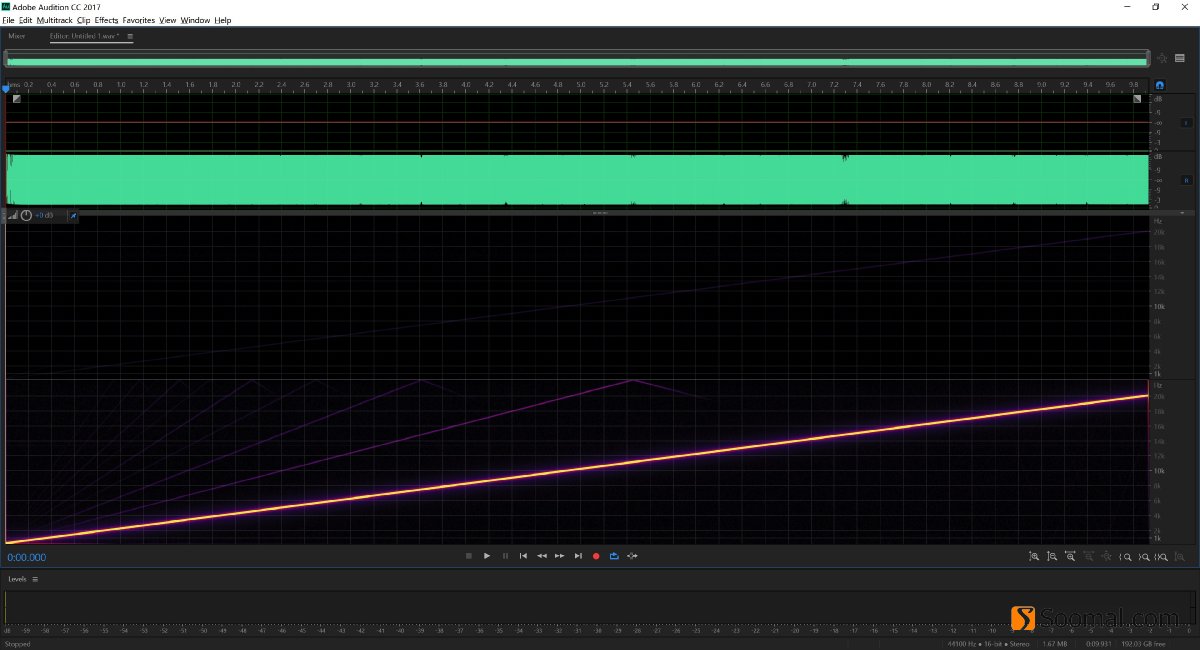Open the Multitrack menu
This screenshot has height=650, width=1200.
click(55, 20)
